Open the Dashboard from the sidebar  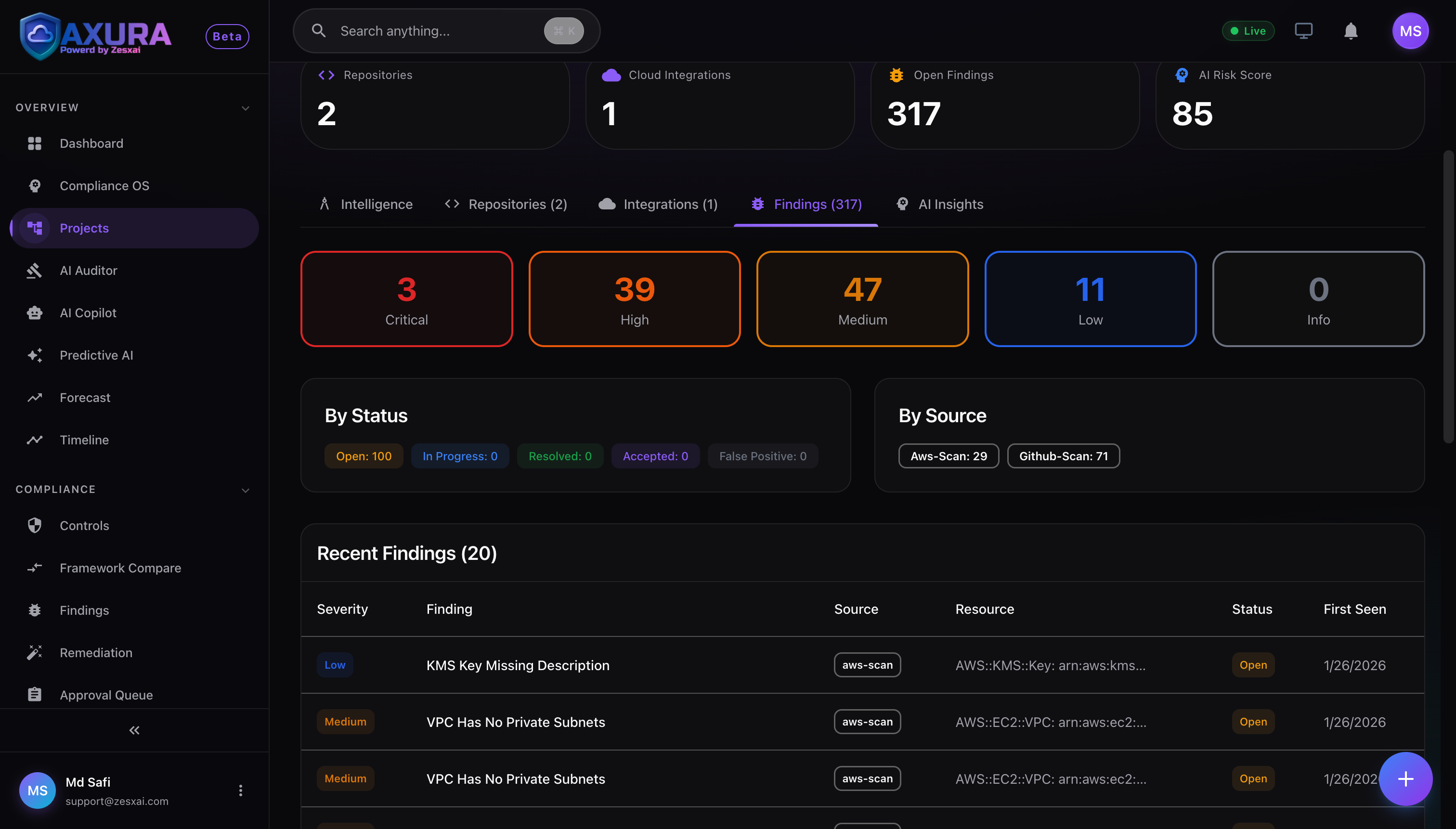[x=91, y=143]
